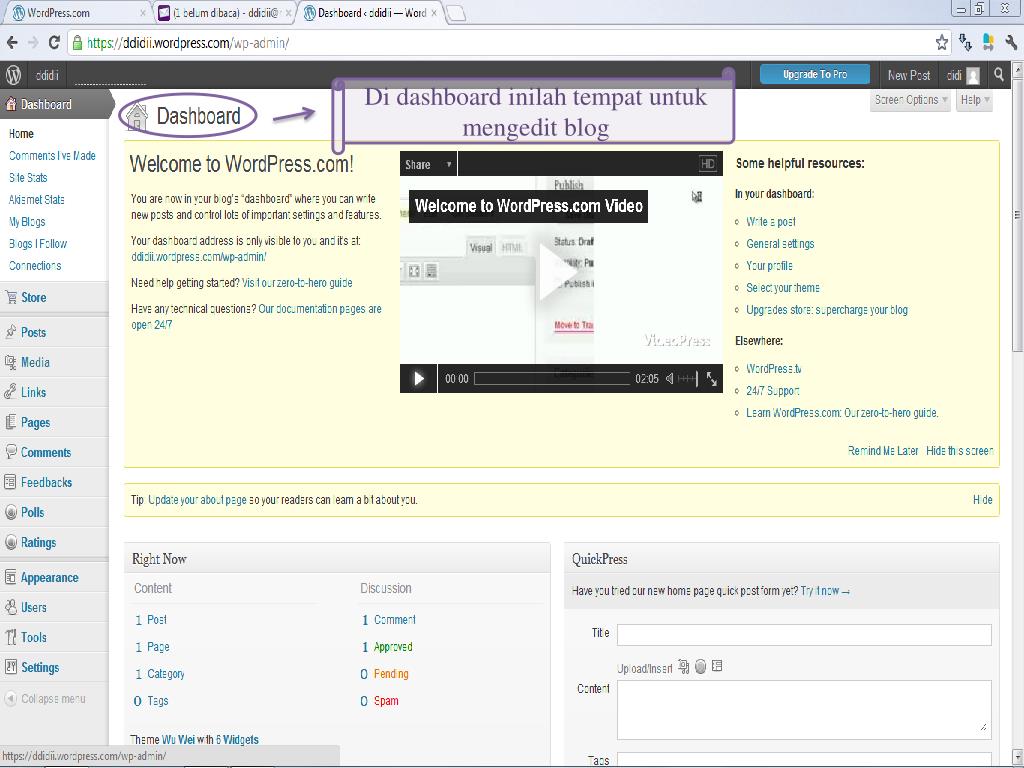
Task: Open Select your theme link
Action: (782, 288)
